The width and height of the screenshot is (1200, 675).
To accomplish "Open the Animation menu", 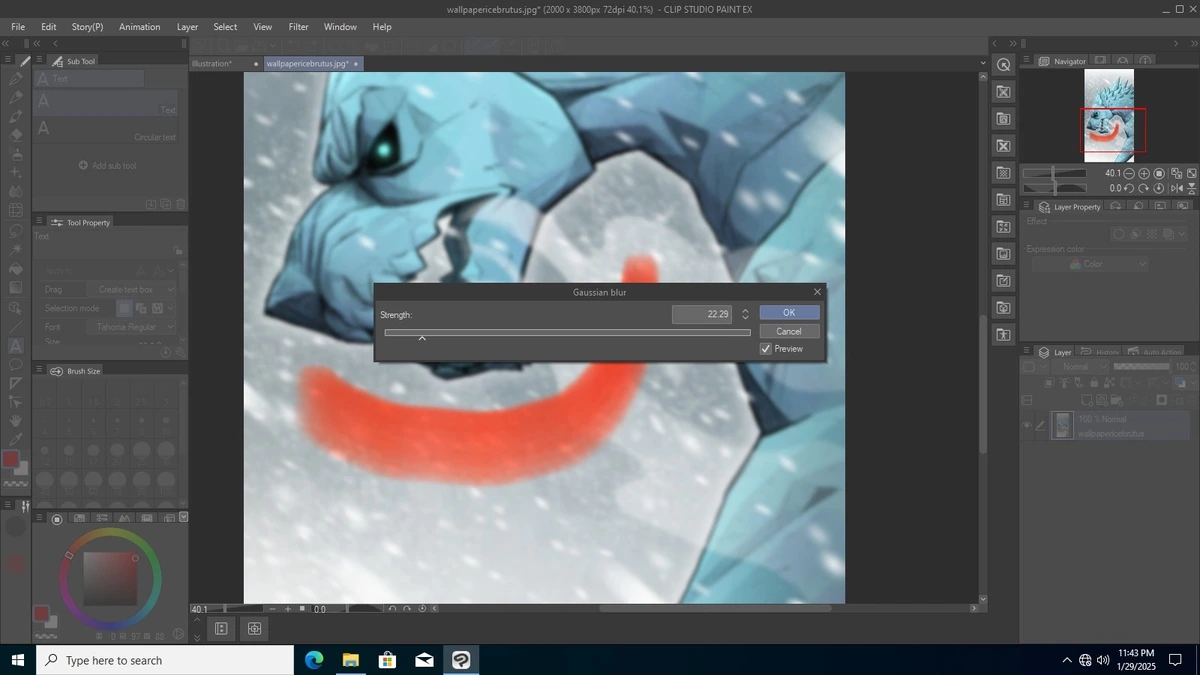I will click(x=139, y=27).
